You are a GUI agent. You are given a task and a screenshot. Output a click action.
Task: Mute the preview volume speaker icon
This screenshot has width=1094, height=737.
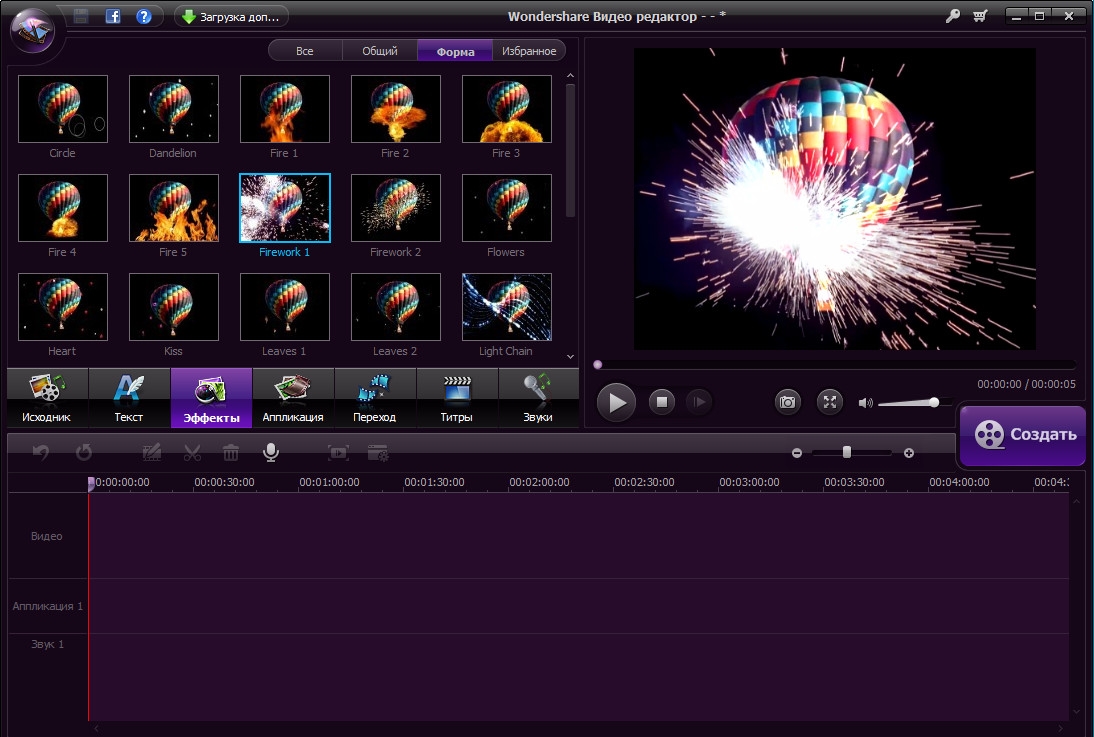(865, 403)
